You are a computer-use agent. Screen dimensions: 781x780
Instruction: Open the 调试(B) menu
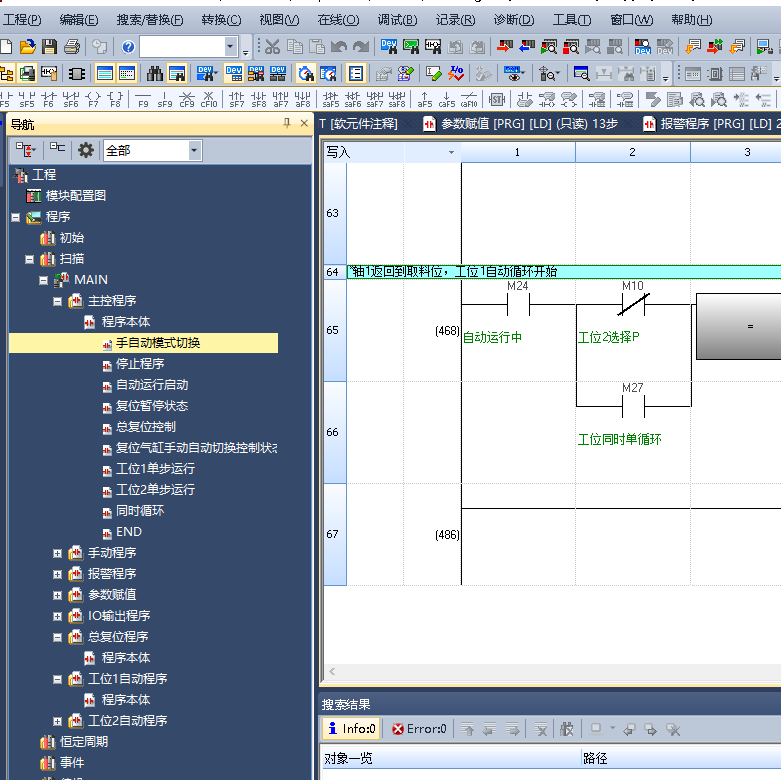point(397,20)
